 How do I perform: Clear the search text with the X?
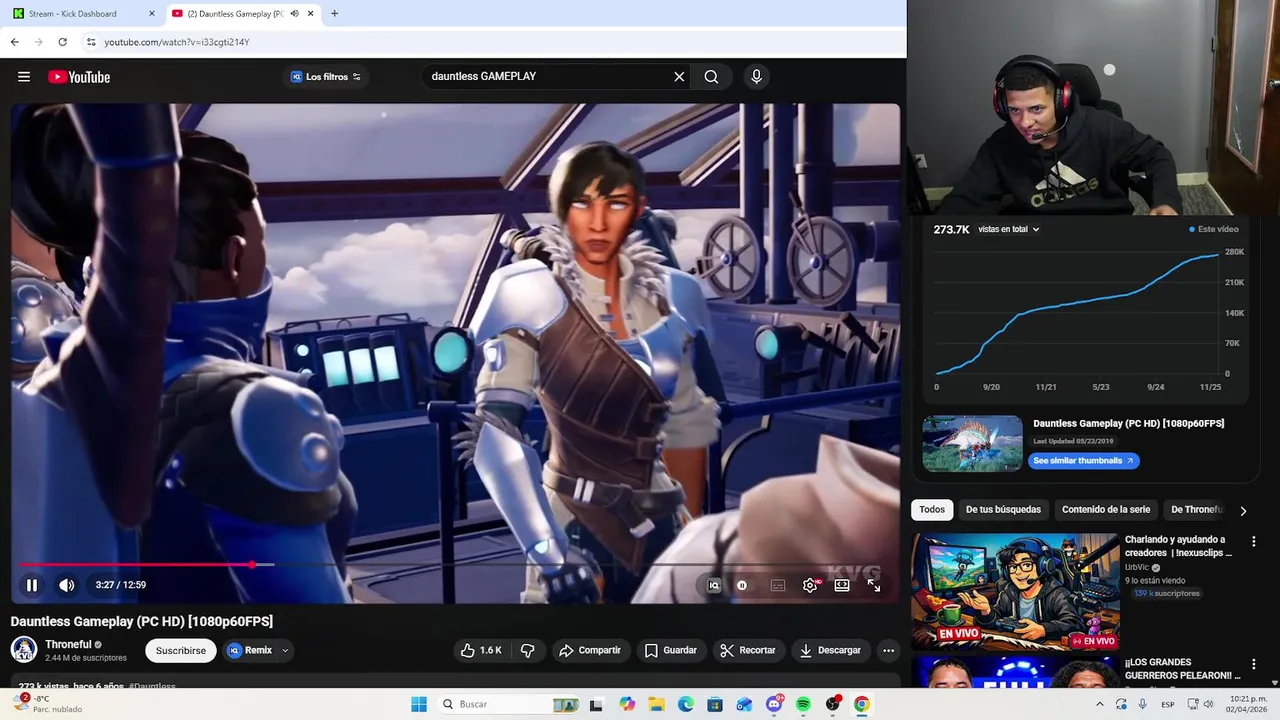[679, 77]
